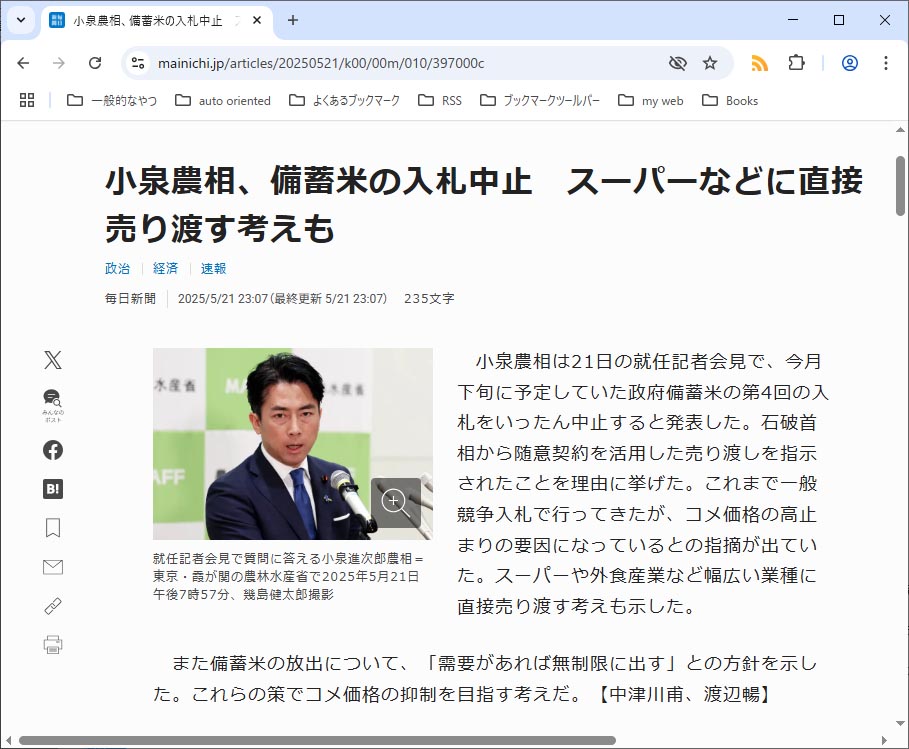Go forward to next page
Viewport: 909px width, 749px height.
[59, 63]
